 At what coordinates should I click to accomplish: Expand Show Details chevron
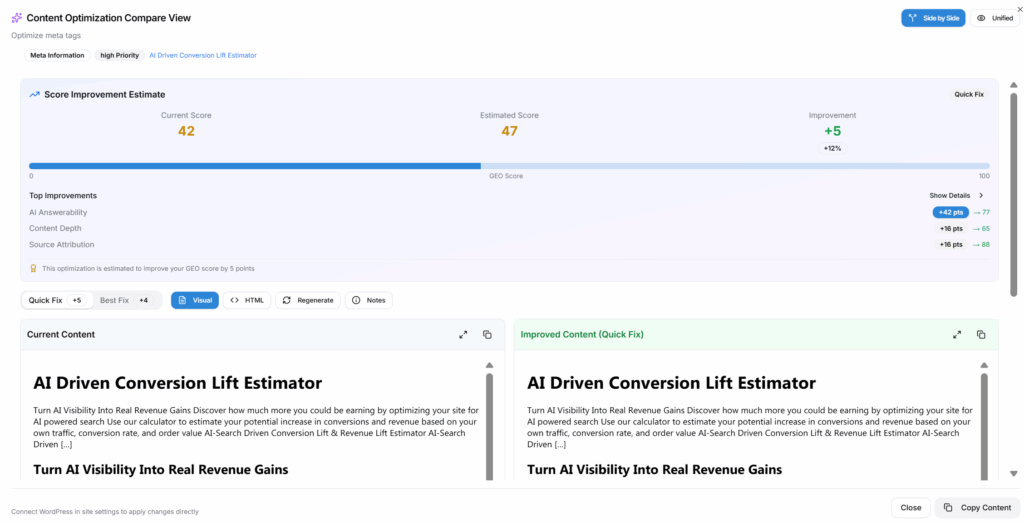click(x=980, y=195)
